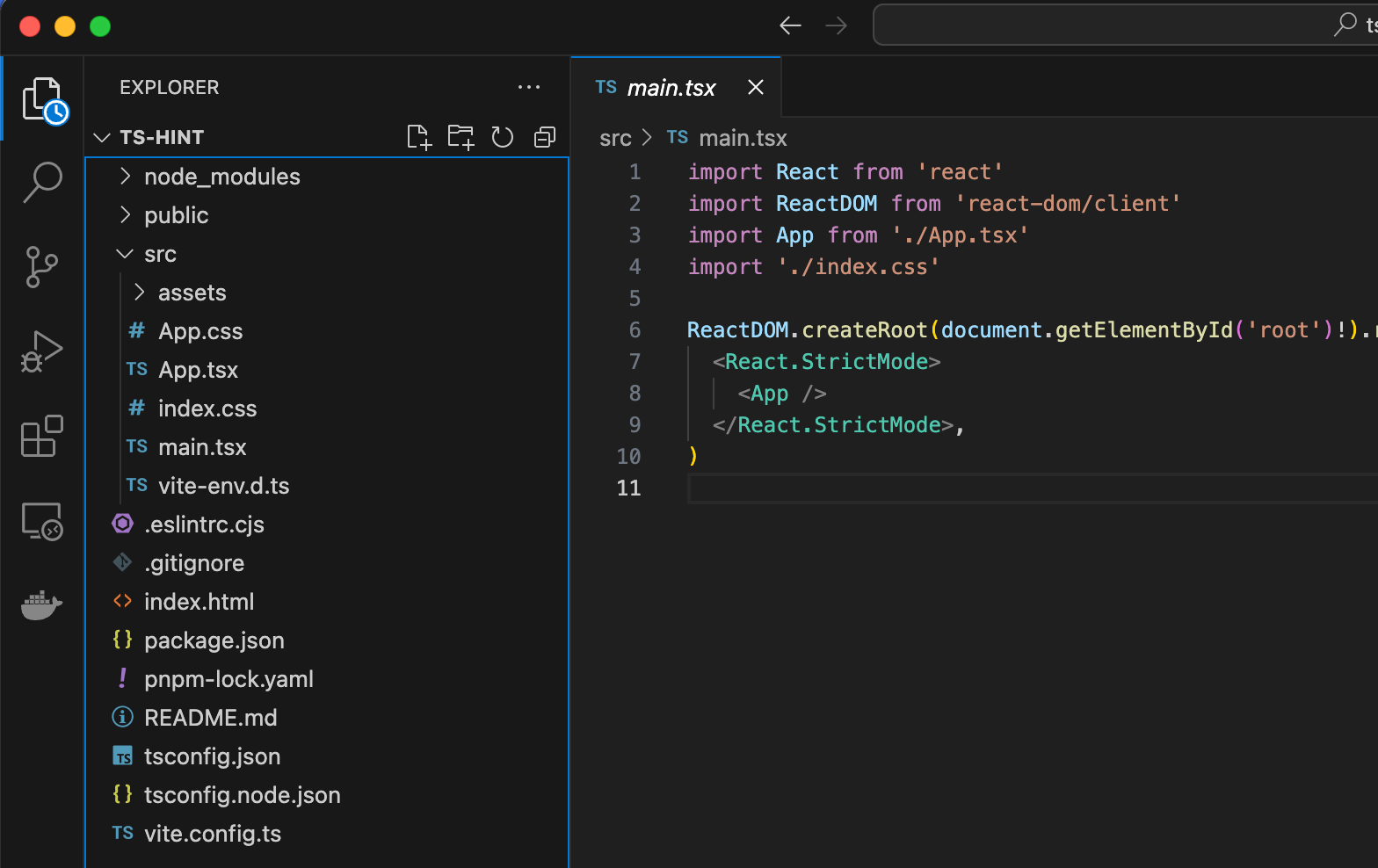Screen dimensions: 1378x868
Task: Open App.tsx from the file tree
Action: [x=198, y=370]
